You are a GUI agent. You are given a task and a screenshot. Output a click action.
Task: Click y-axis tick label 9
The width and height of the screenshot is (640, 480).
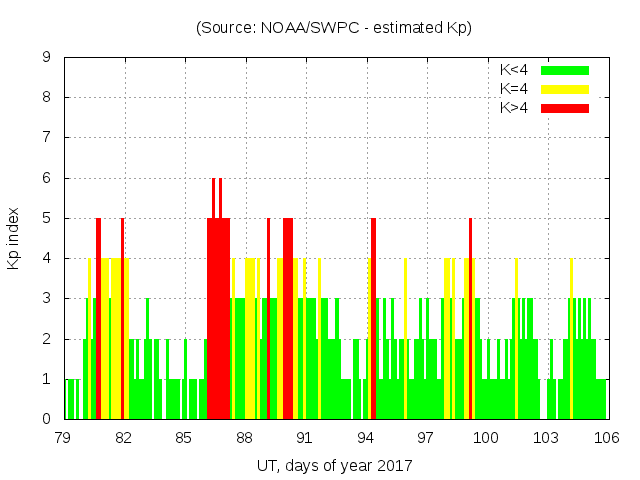(x=47, y=57)
